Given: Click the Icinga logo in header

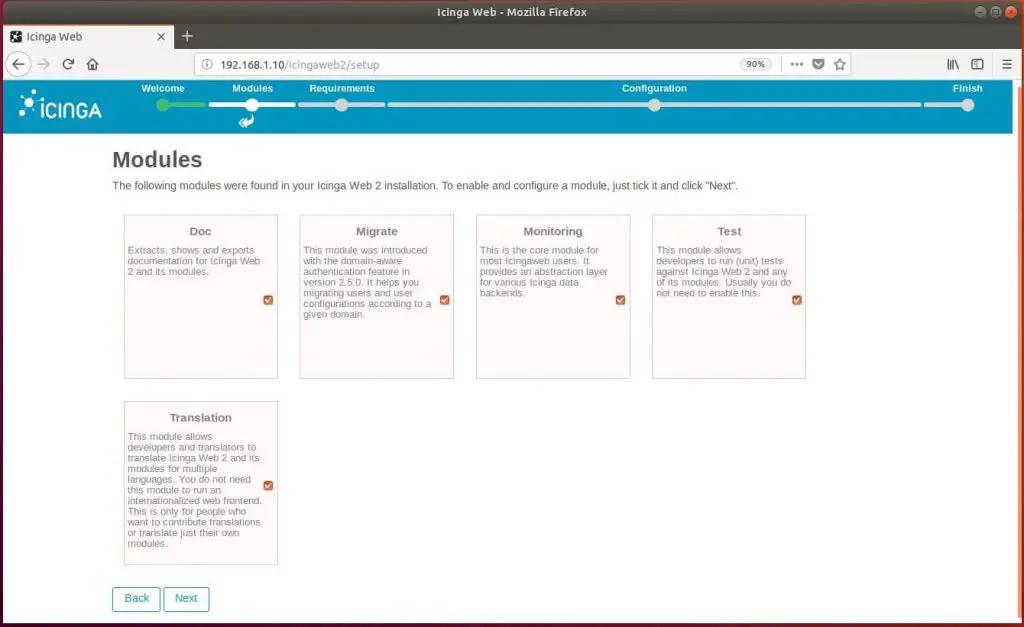Looking at the screenshot, I should coord(60,106).
